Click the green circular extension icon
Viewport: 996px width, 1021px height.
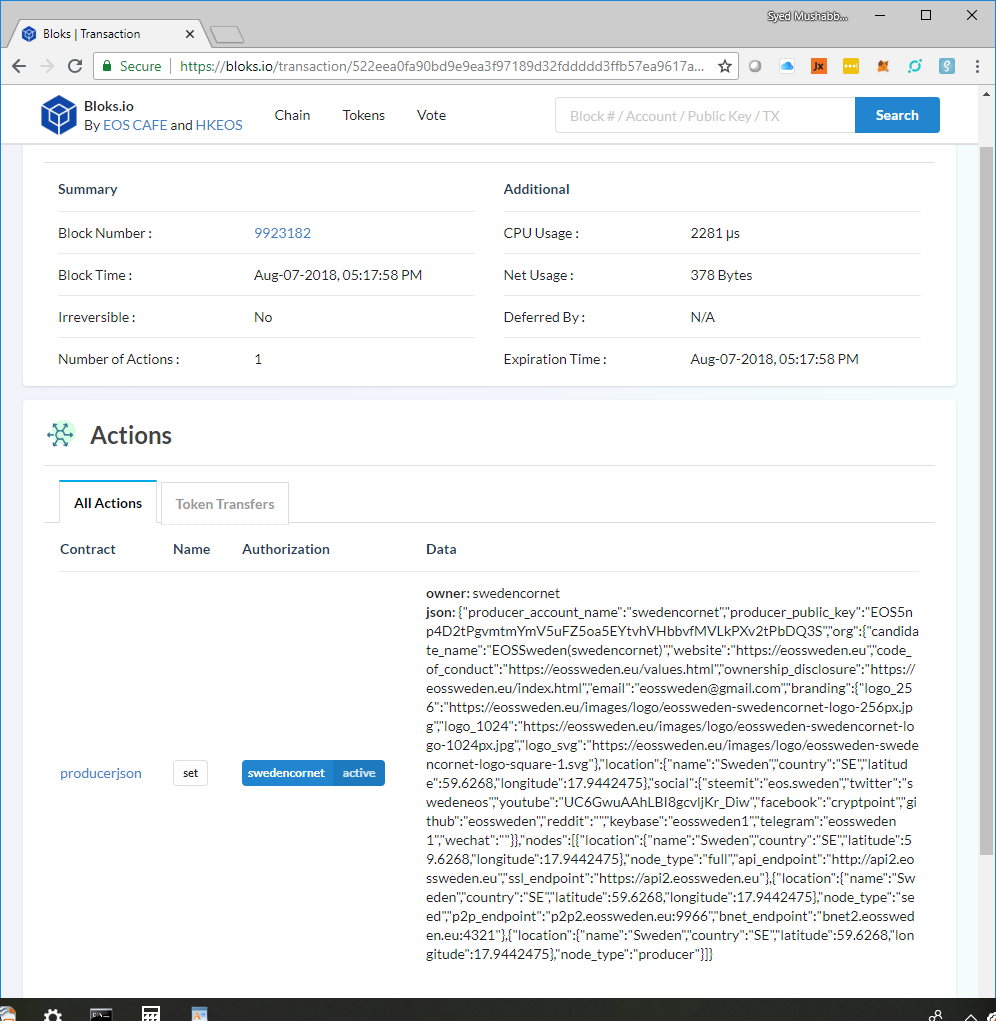(915, 66)
